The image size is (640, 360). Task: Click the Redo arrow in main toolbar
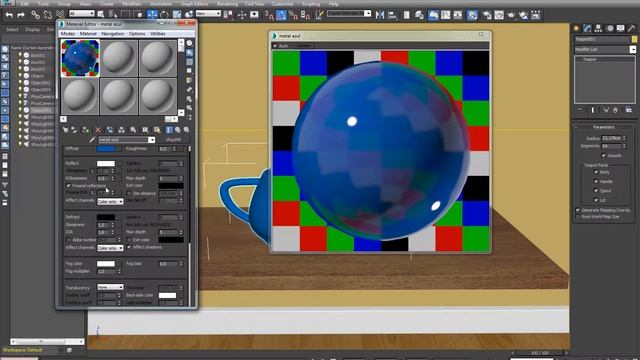click(x=21, y=15)
